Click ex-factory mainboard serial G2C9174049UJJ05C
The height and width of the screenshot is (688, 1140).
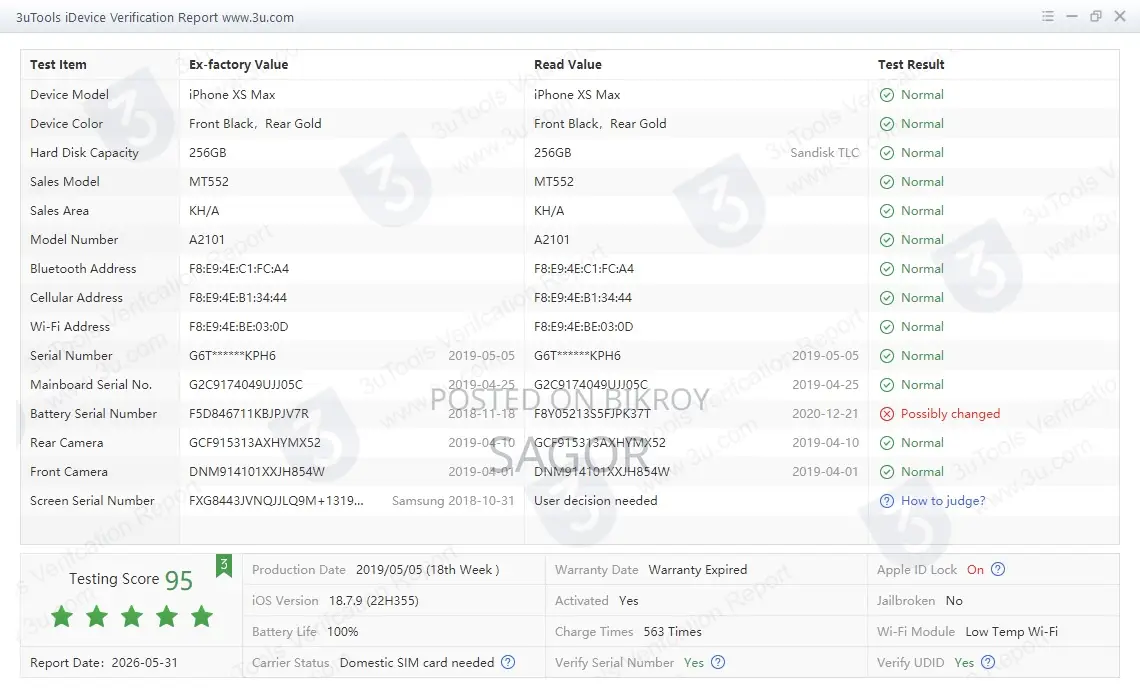click(x=246, y=384)
